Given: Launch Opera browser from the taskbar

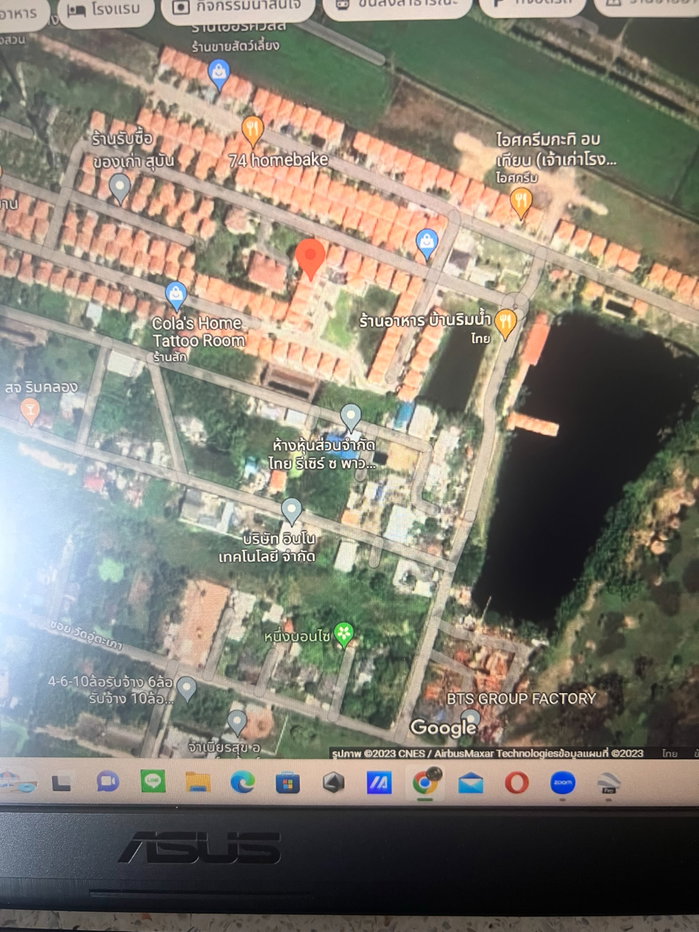Looking at the screenshot, I should click(517, 783).
